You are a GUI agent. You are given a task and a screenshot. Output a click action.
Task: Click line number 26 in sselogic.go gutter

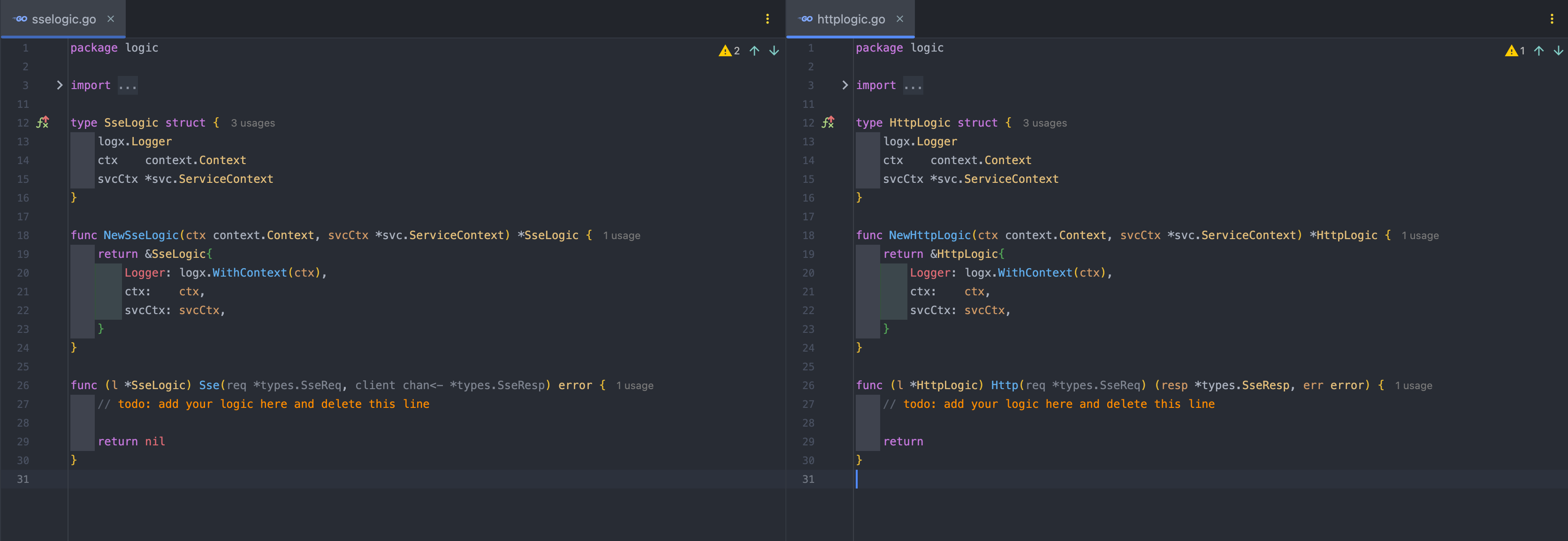pyautogui.click(x=23, y=385)
